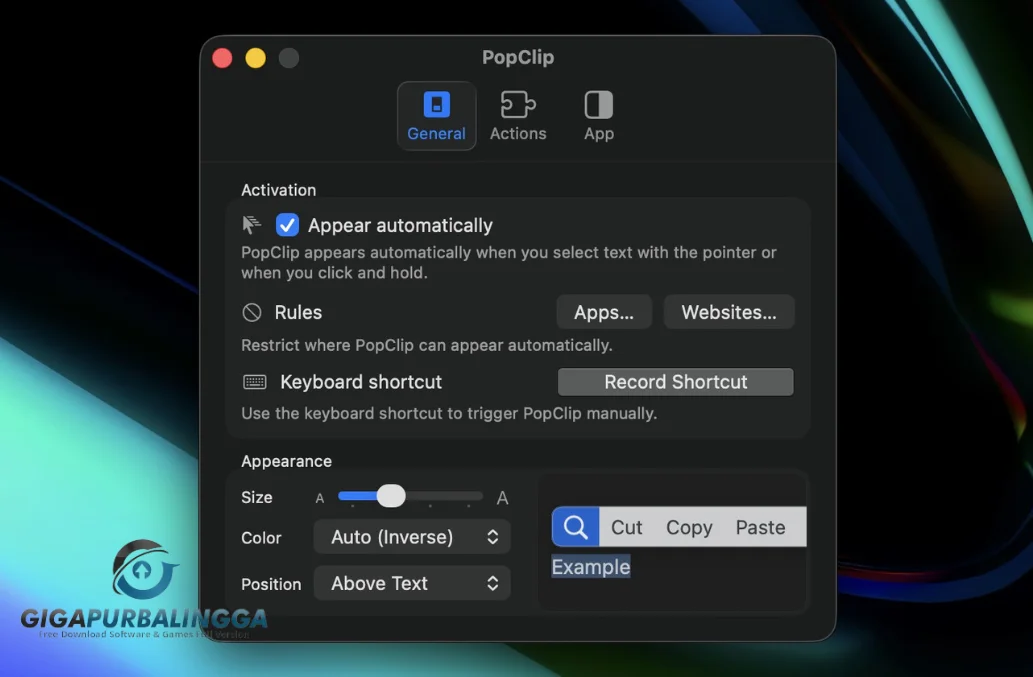Image resolution: width=1033 pixels, height=677 pixels.
Task: Click Cut in the preview bar
Action: point(627,528)
